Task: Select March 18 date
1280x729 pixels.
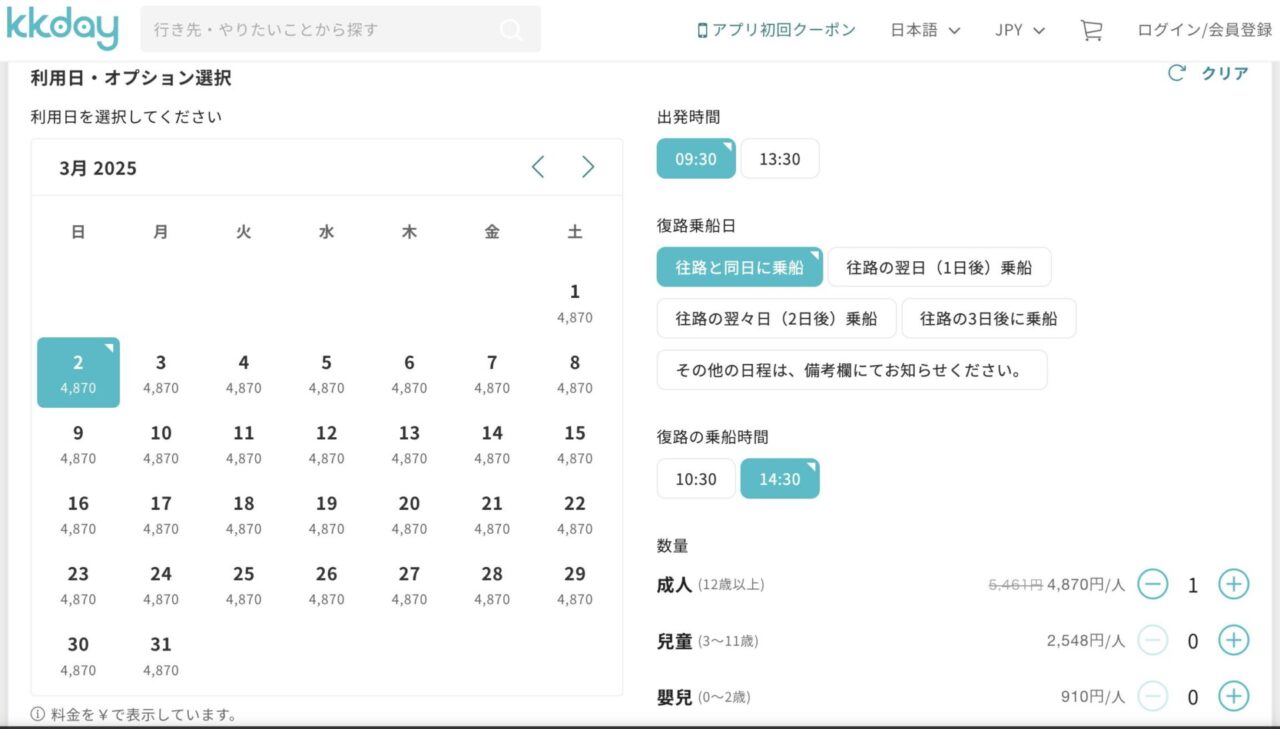Action: (x=244, y=514)
